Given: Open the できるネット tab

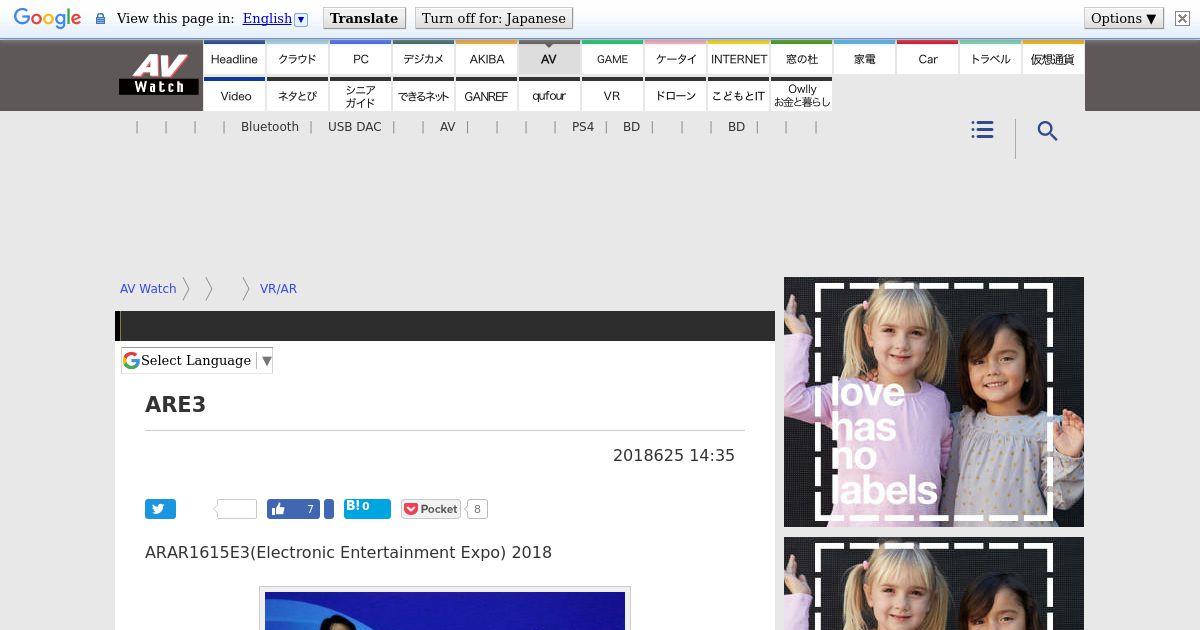Looking at the screenshot, I should (423, 95).
